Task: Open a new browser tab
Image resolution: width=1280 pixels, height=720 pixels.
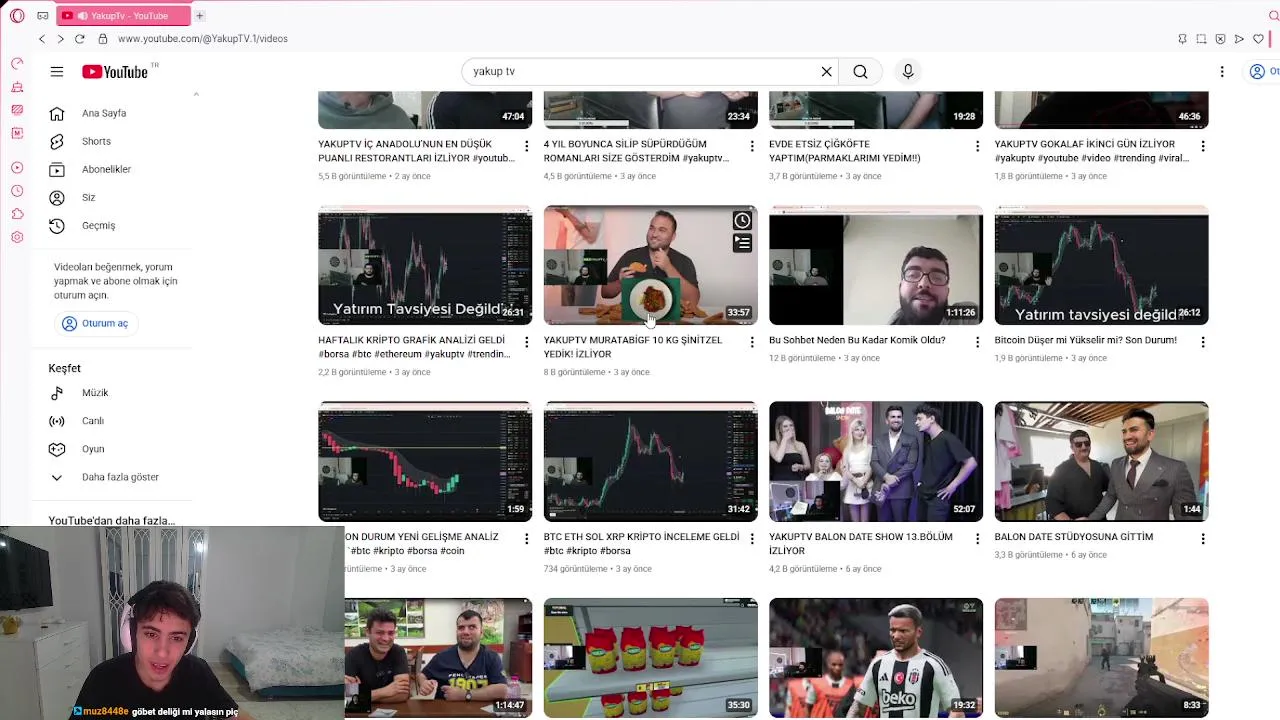Action: (x=200, y=16)
